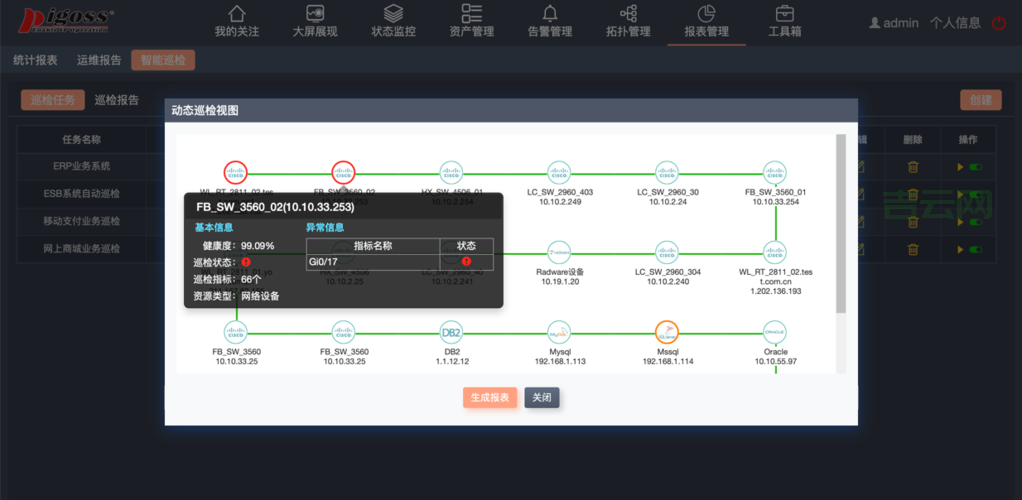Switch to the 巡检报告 tab
This screenshot has width=1022, height=500.
(116, 100)
